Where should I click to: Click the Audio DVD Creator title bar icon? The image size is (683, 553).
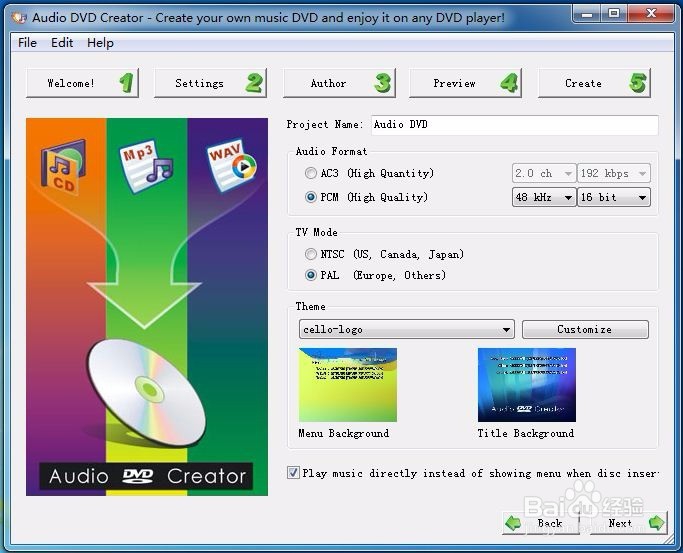pyautogui.click(x=19, y=18)
